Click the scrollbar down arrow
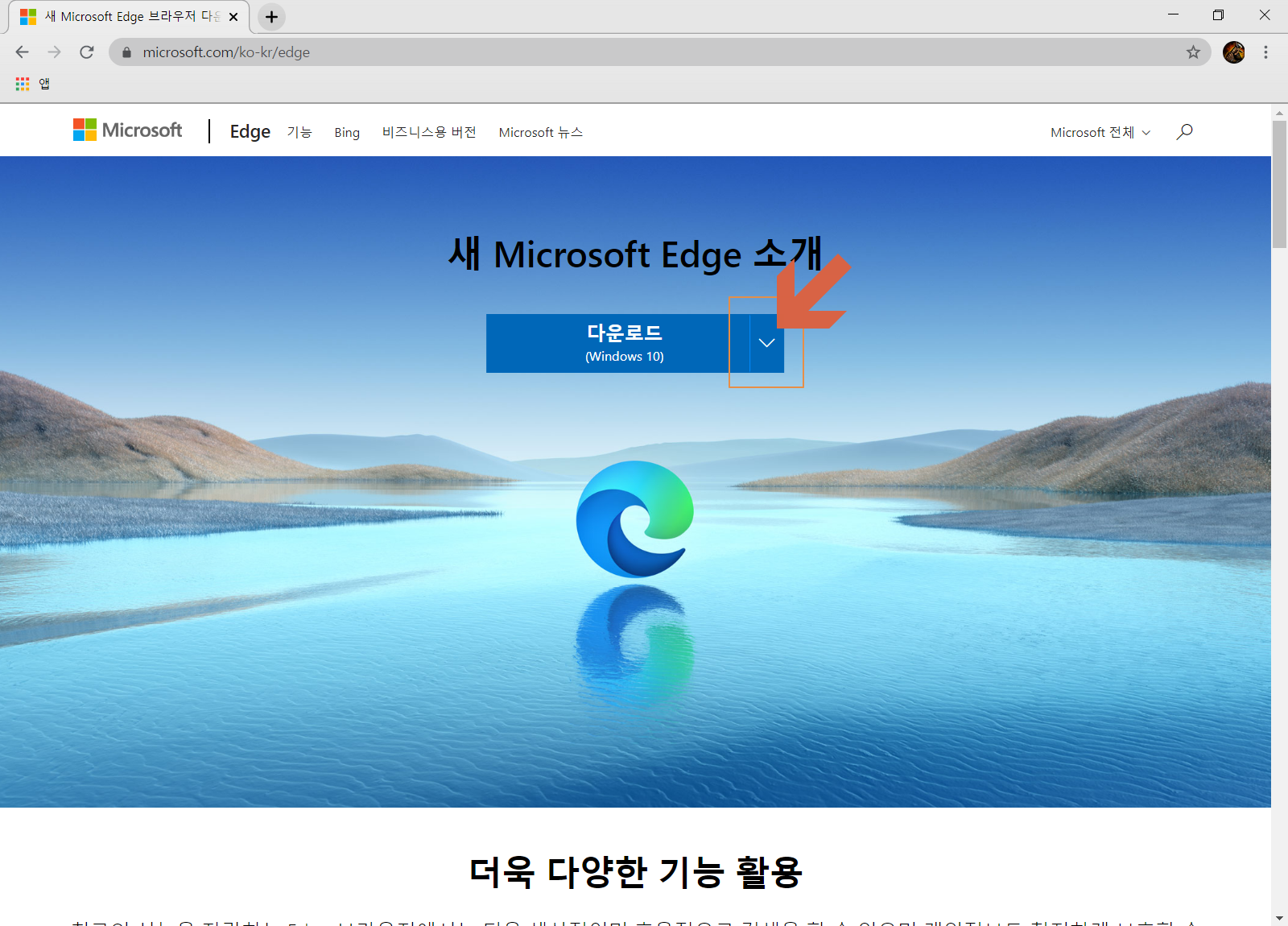Screen dimensions: 1288x926 (1279, 918)
